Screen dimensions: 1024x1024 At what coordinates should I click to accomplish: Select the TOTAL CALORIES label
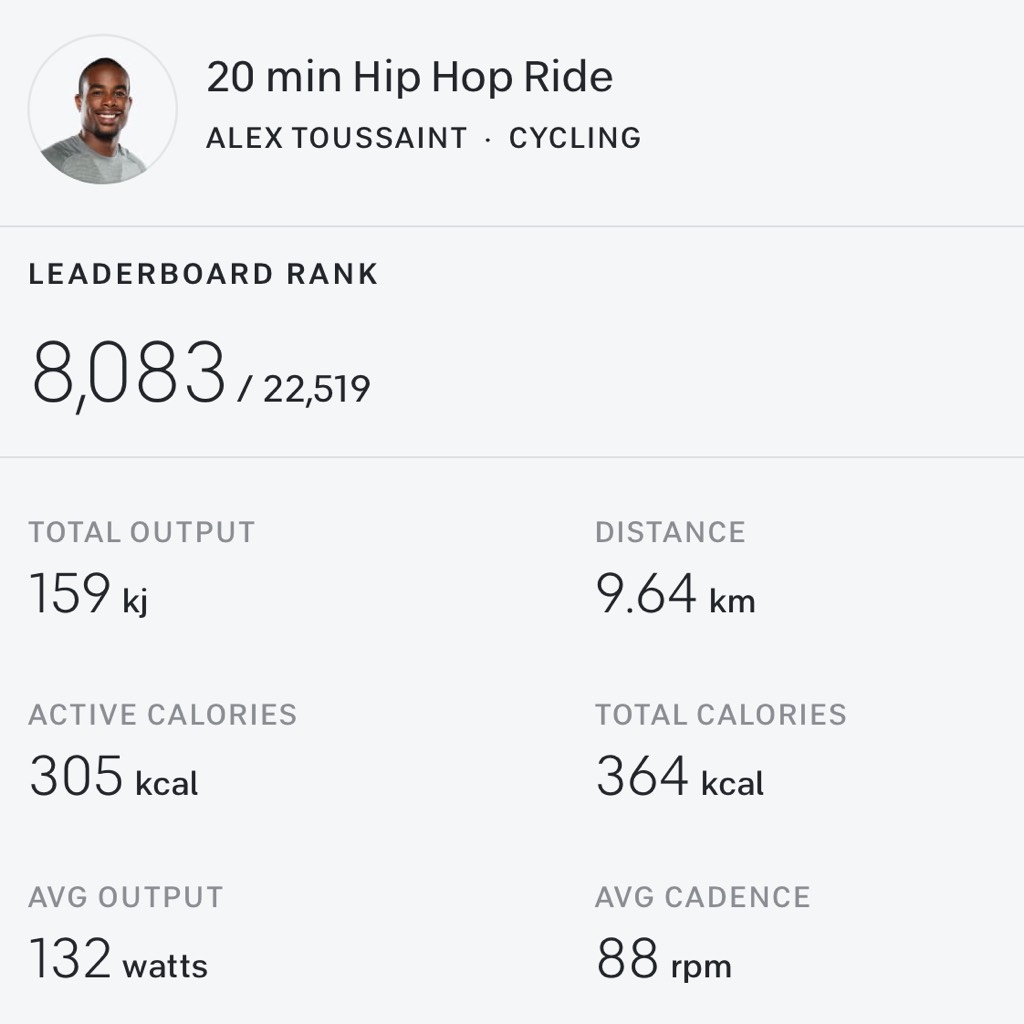721,714
